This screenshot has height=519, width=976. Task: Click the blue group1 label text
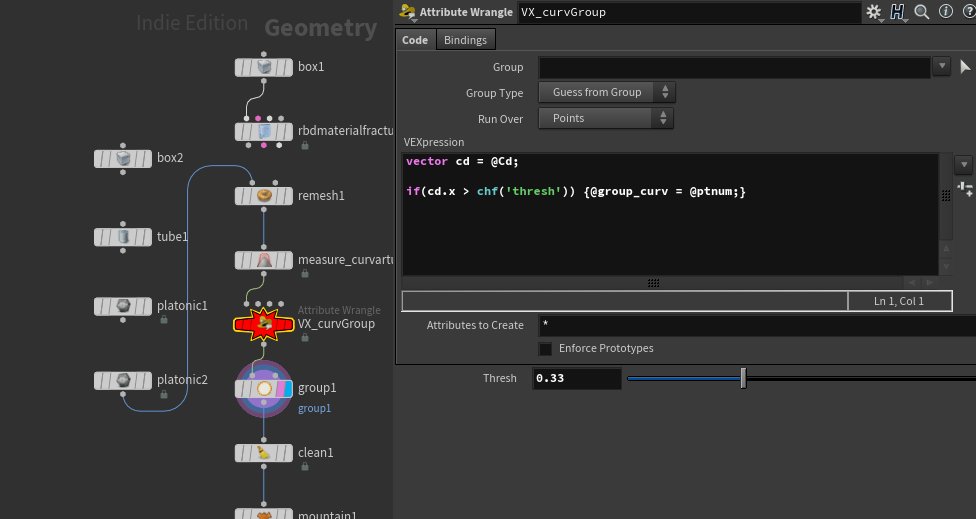(x=314, y=408)
